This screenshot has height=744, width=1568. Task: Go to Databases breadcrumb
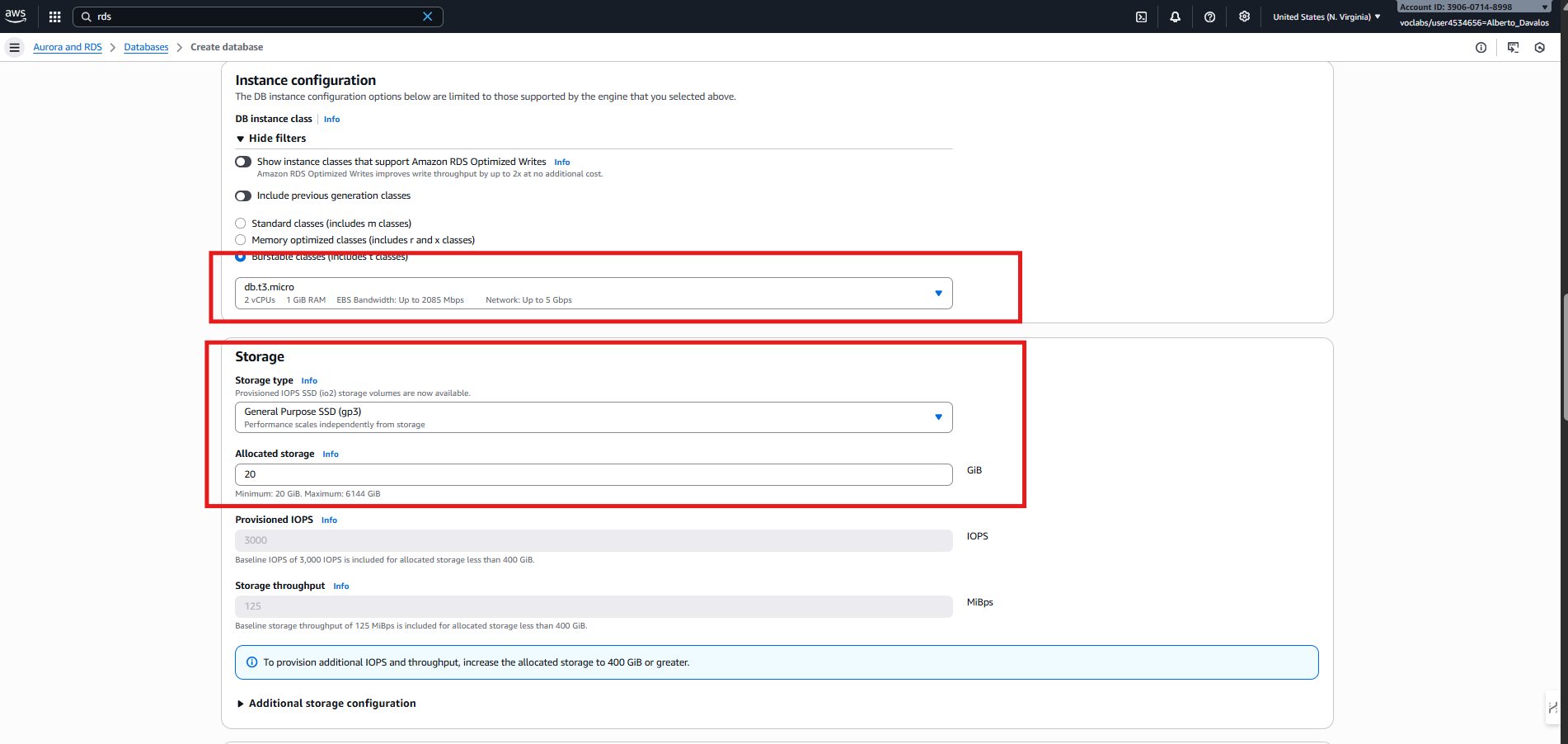pyautogui.click(x=146, y=47)
